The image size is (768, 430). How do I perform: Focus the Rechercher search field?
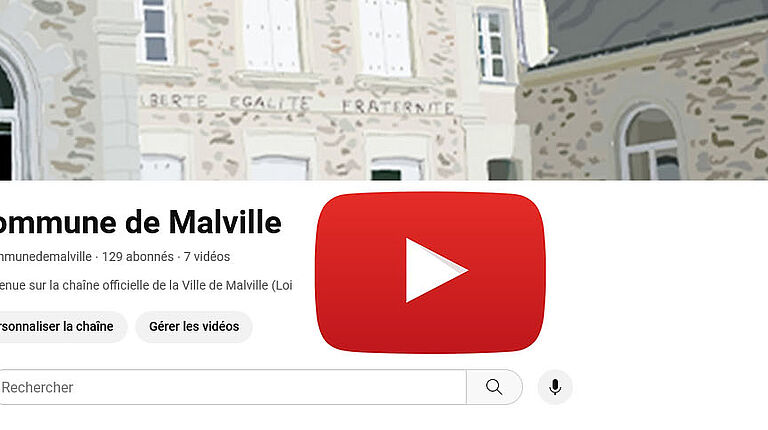coord(233,387)
